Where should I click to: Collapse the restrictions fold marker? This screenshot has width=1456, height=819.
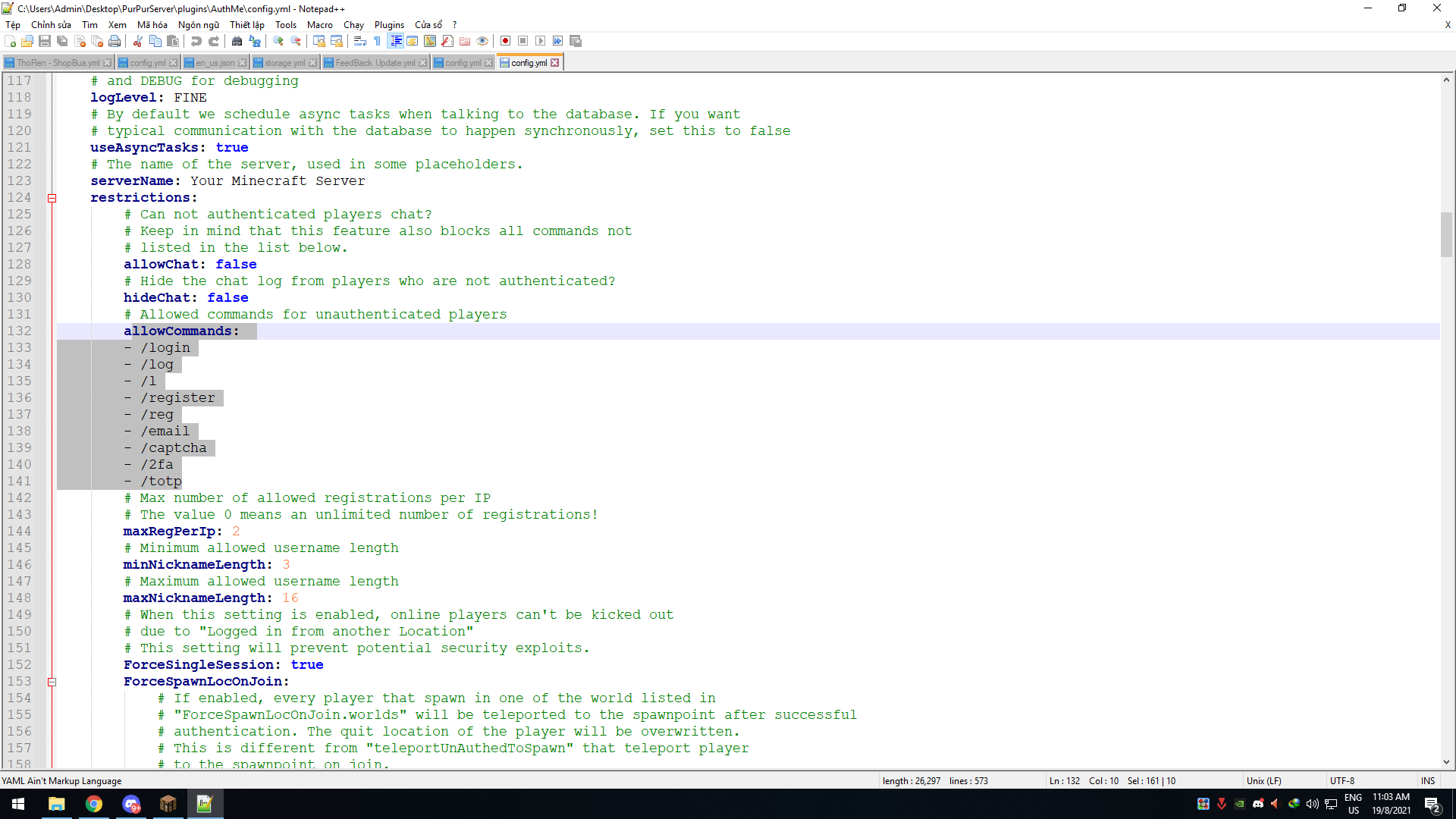click(x=52, y=198)
